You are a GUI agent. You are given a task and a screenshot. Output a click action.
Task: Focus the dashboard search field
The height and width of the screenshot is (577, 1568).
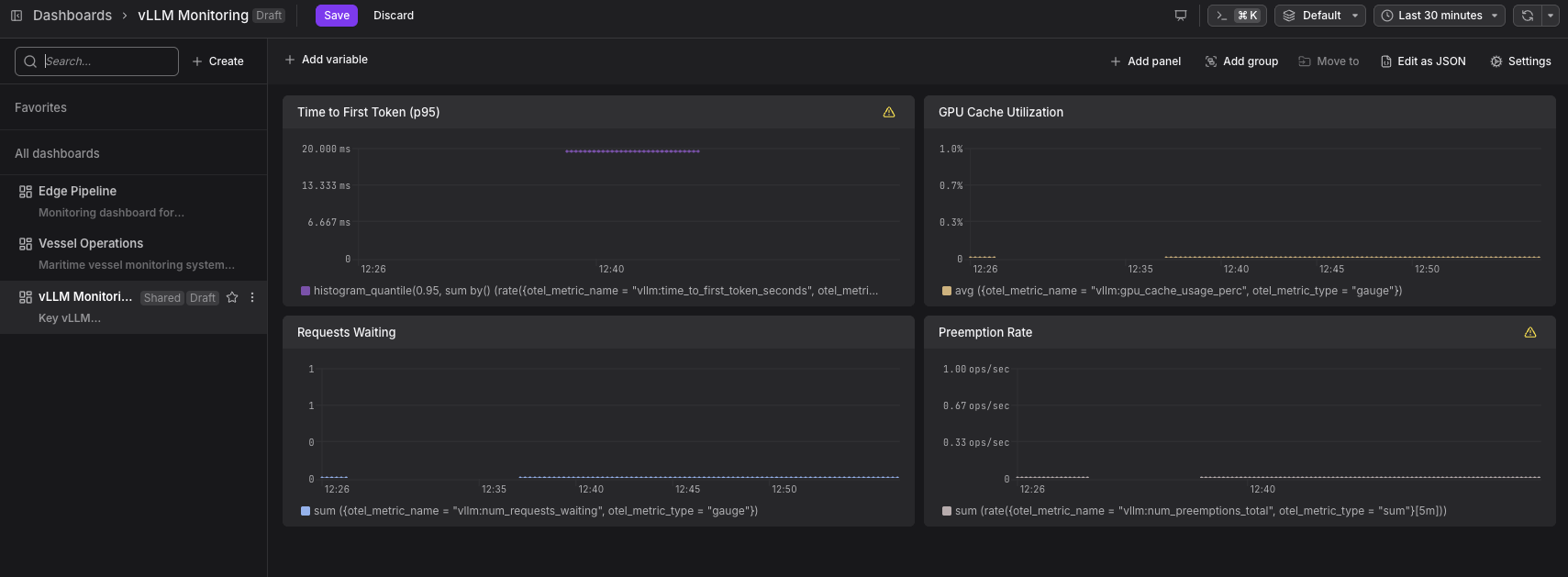click(96, 61)
